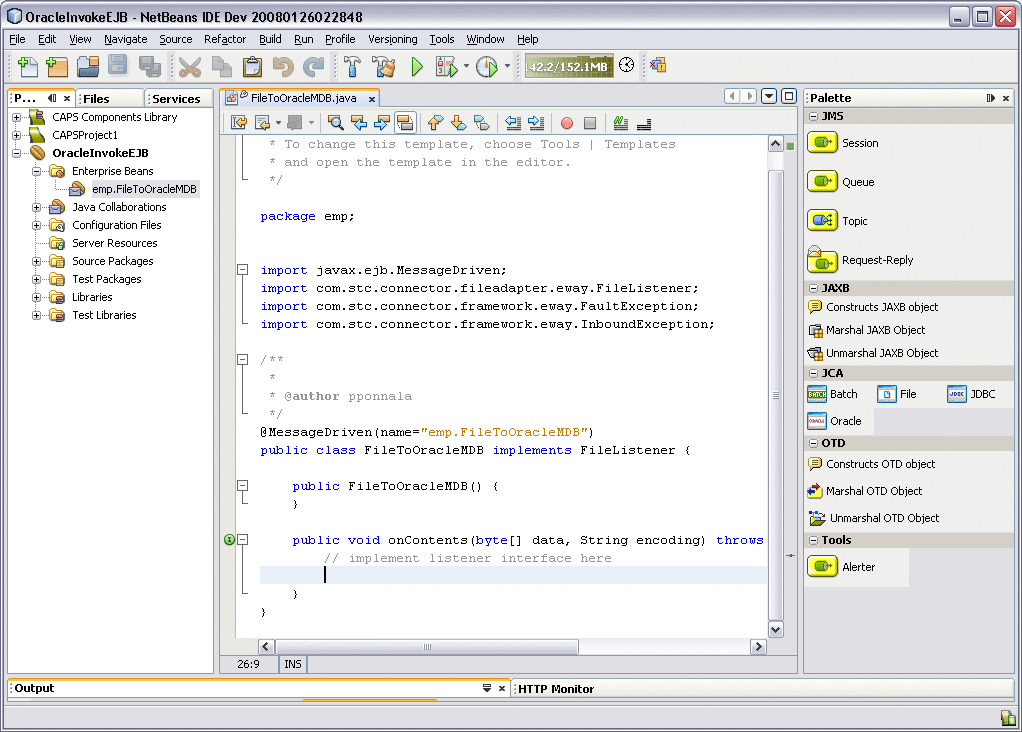Open the Debug Main Project dropdown arrow
1022x732 pixels.
(466, 67)
